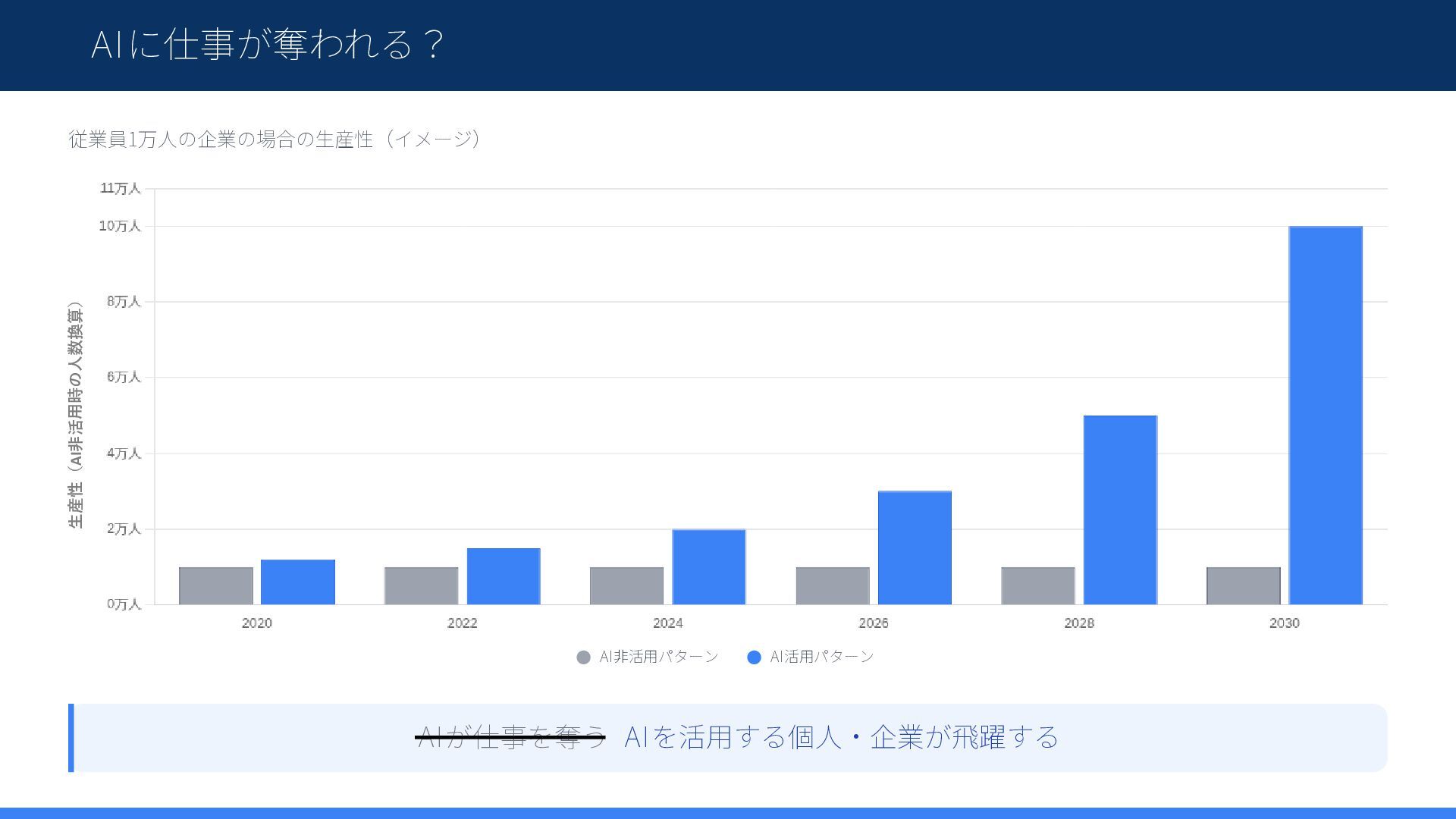Click the blue 2028 bar
Viewport: 1456px width, 819px height.
point(1119,510)
